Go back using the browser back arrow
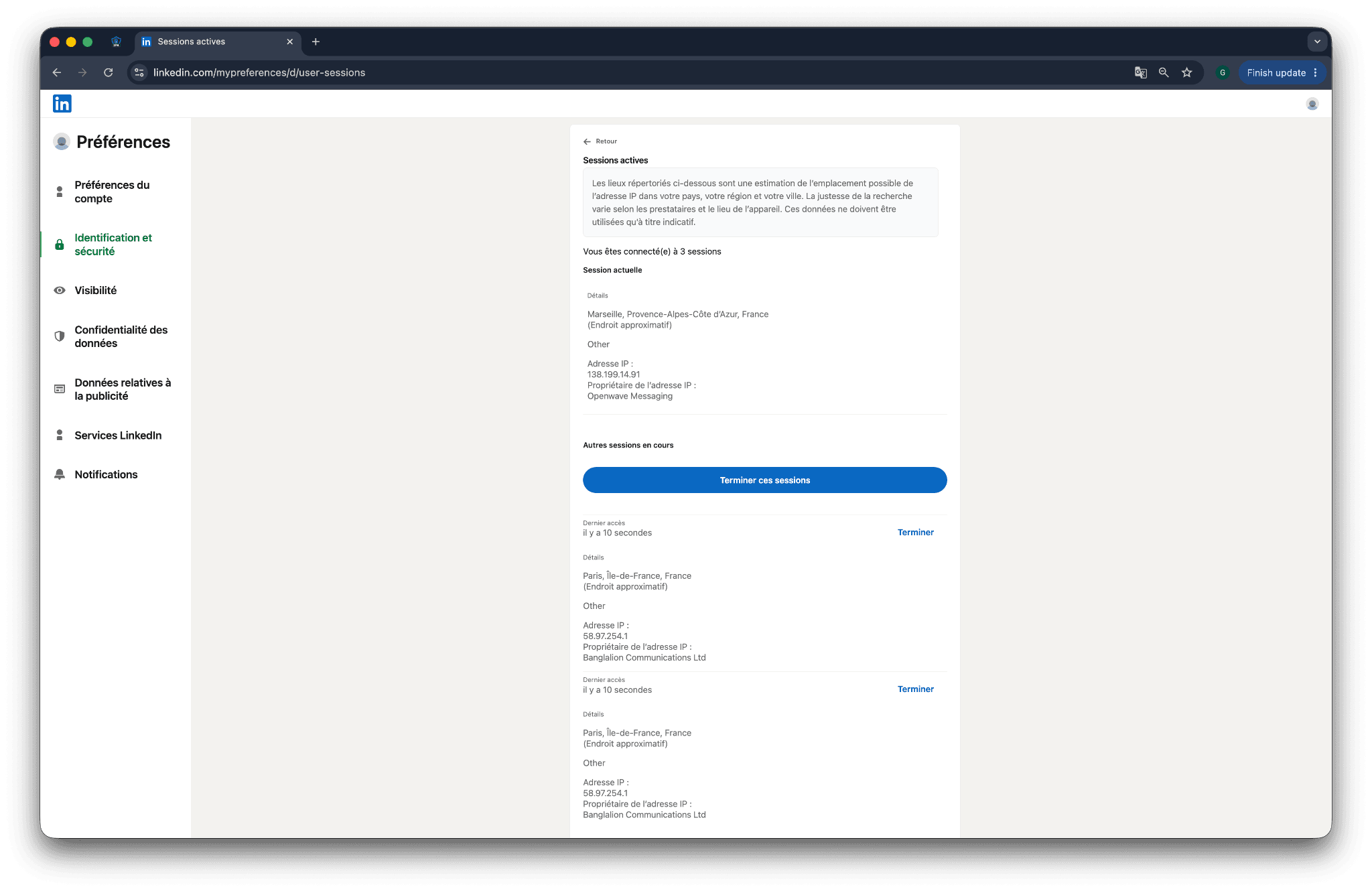Viewport: 1372px width, 891px height. click(x=57, y=72)
